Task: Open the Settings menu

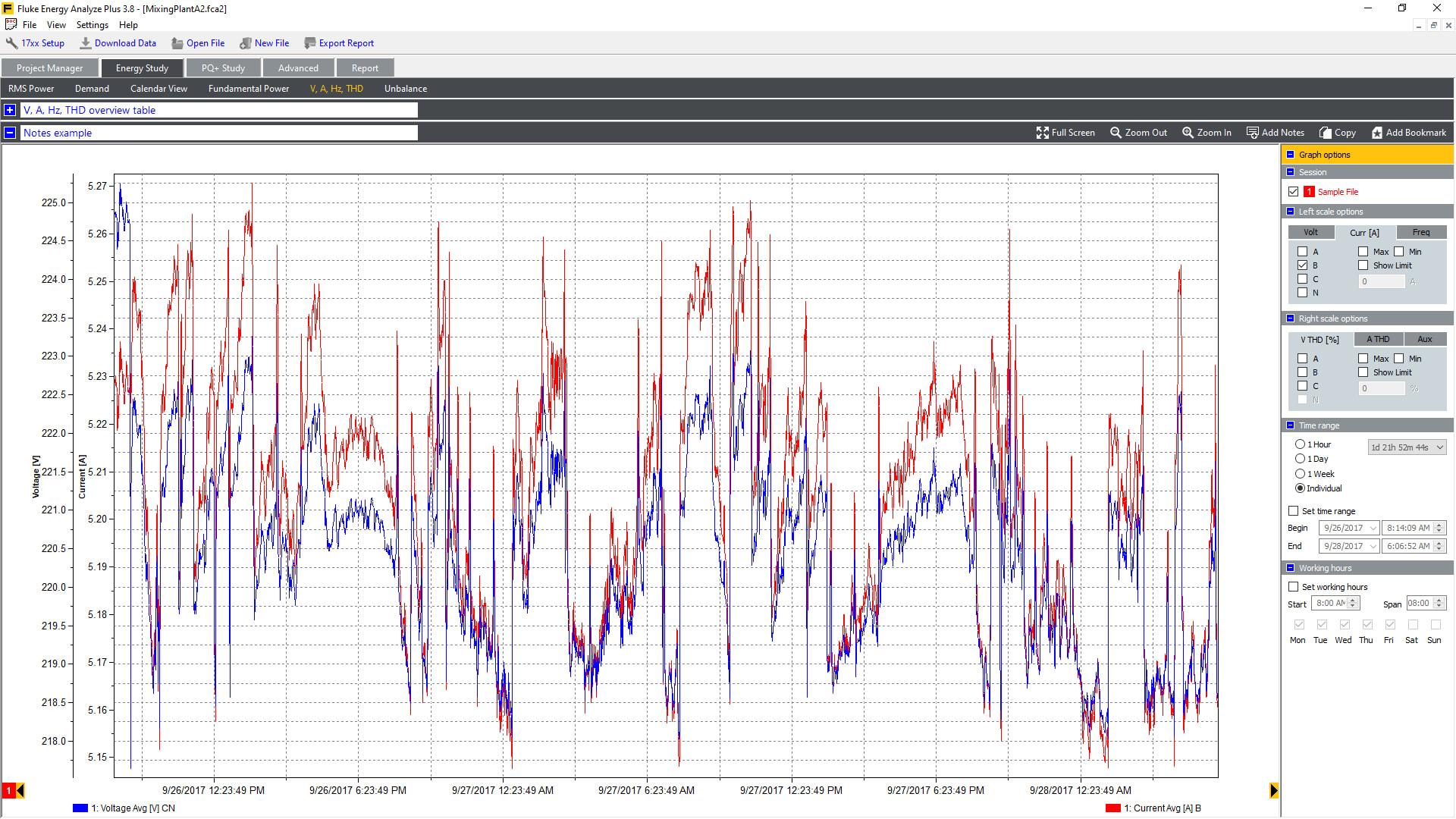Action: coord(92,25)
